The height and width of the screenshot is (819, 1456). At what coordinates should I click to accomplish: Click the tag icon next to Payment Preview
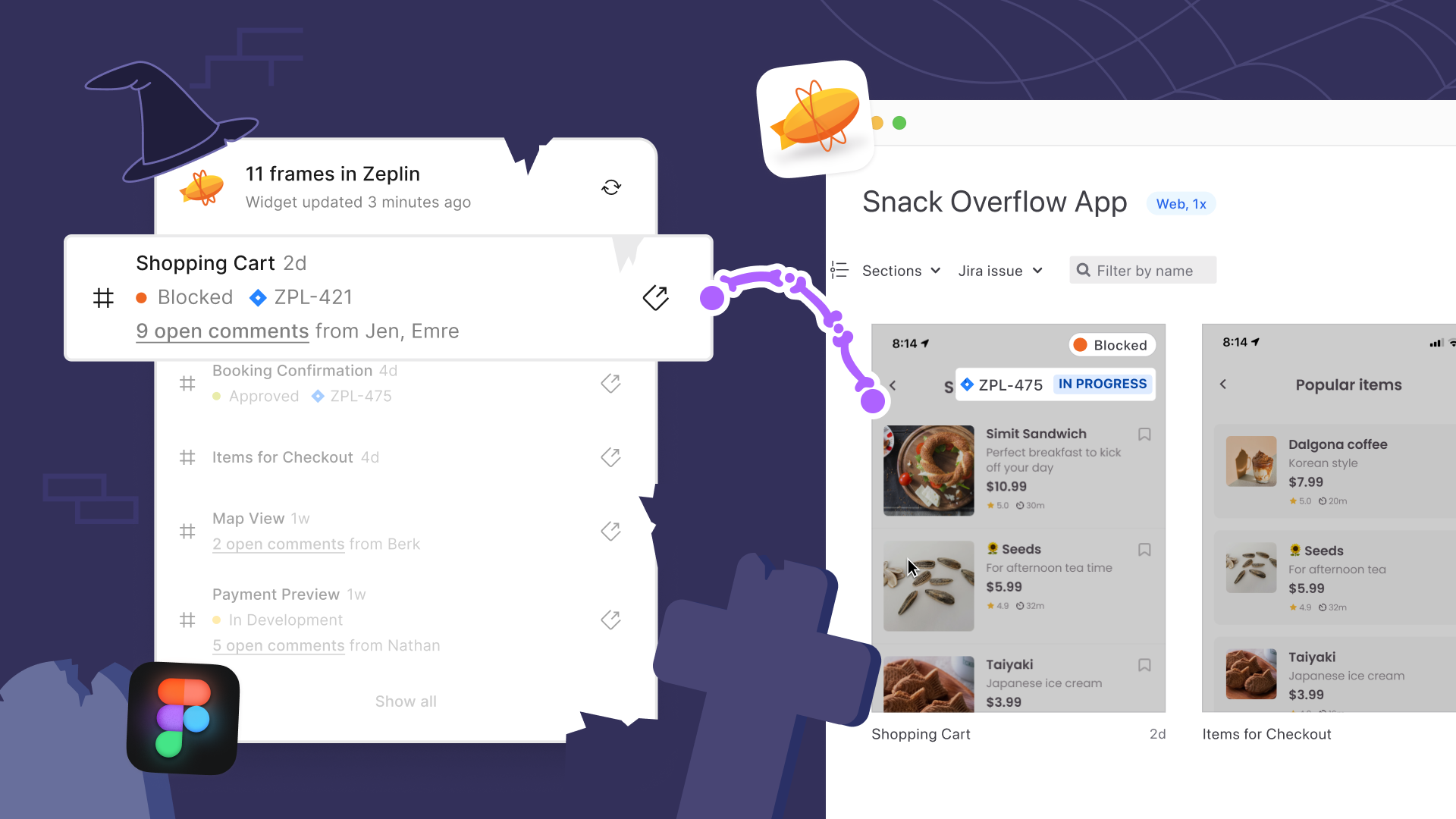tap(611, 620)
